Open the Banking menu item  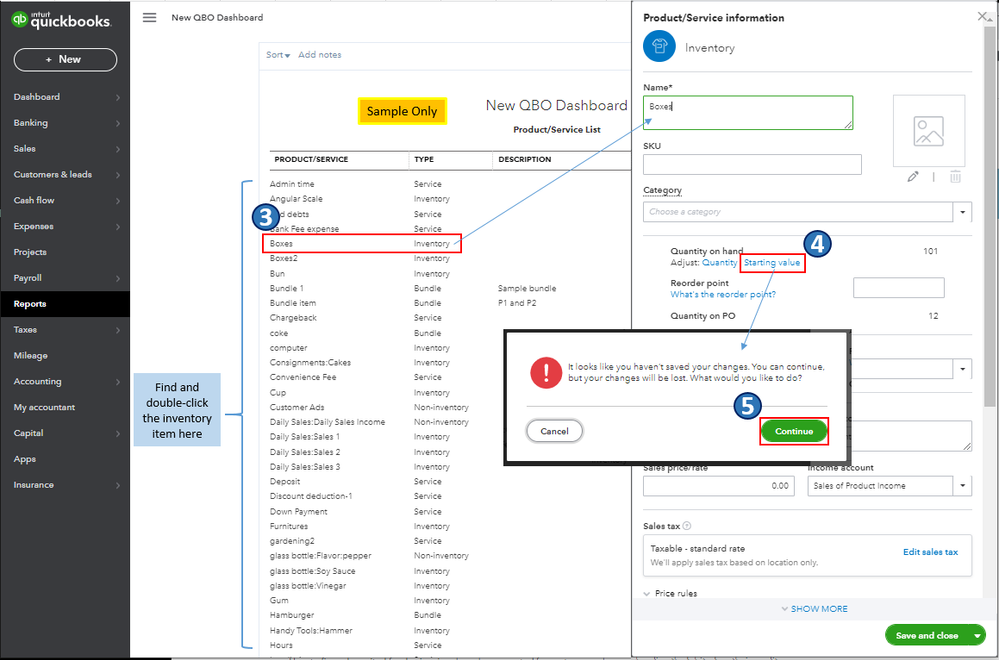click(65, 122)
